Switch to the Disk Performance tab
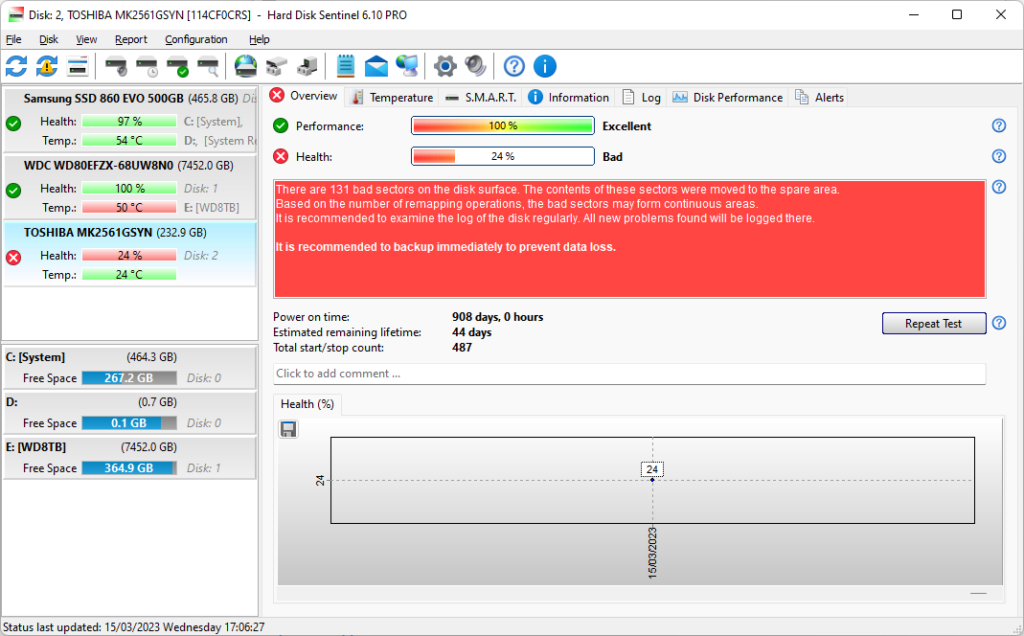This screenshot has height=636, width=1024. tap(728, 97)
